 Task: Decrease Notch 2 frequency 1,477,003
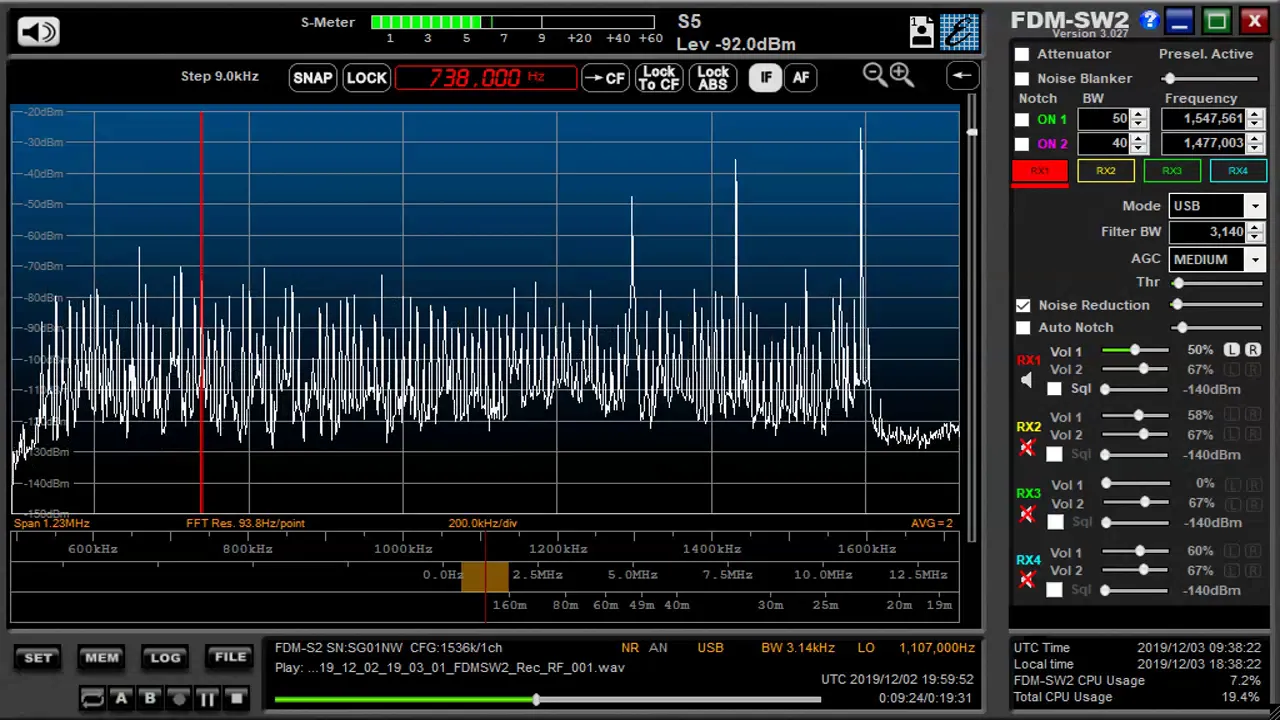click(1255, 149)
